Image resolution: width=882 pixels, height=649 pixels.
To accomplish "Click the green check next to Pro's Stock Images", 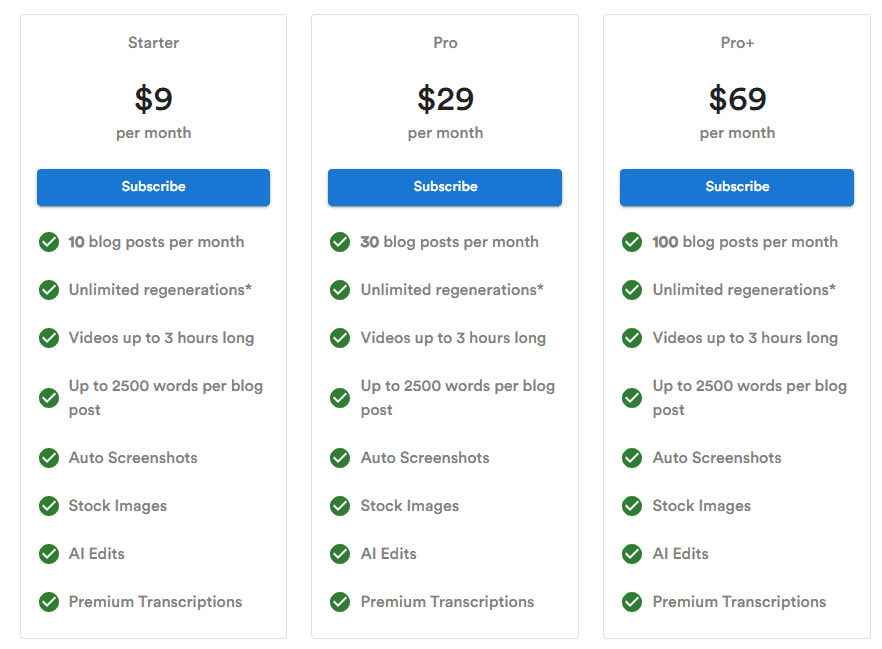I will click(340, 506).
